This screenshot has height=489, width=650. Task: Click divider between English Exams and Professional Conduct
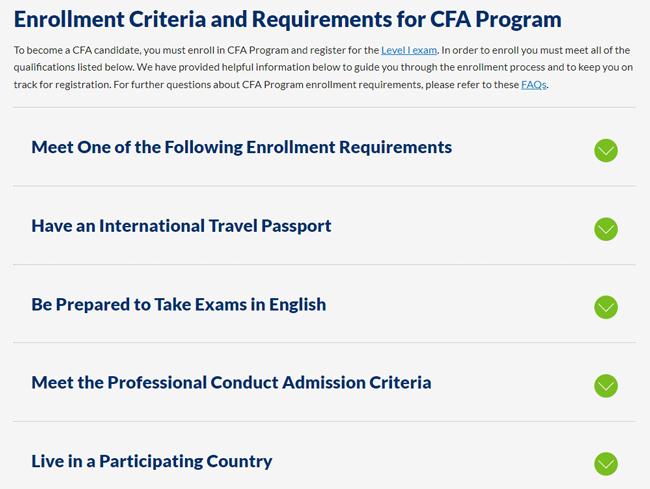[x=324, y=343]
